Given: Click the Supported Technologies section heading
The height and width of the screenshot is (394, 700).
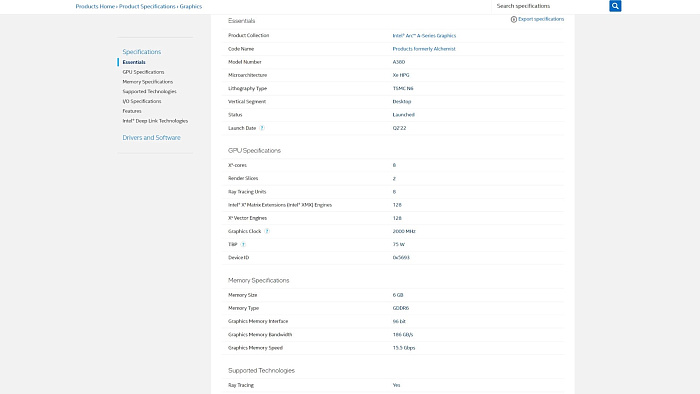Looking at the screenshot, I should [261, 370].
